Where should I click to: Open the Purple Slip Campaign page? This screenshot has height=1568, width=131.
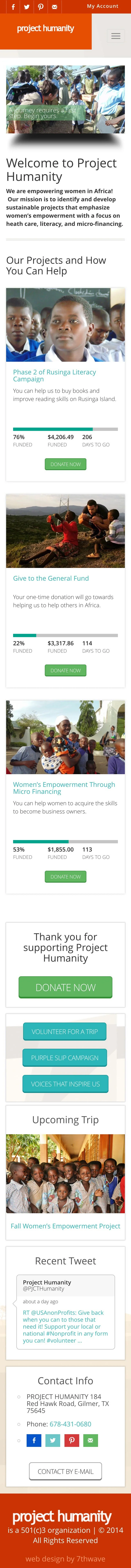click(65, 1057)
